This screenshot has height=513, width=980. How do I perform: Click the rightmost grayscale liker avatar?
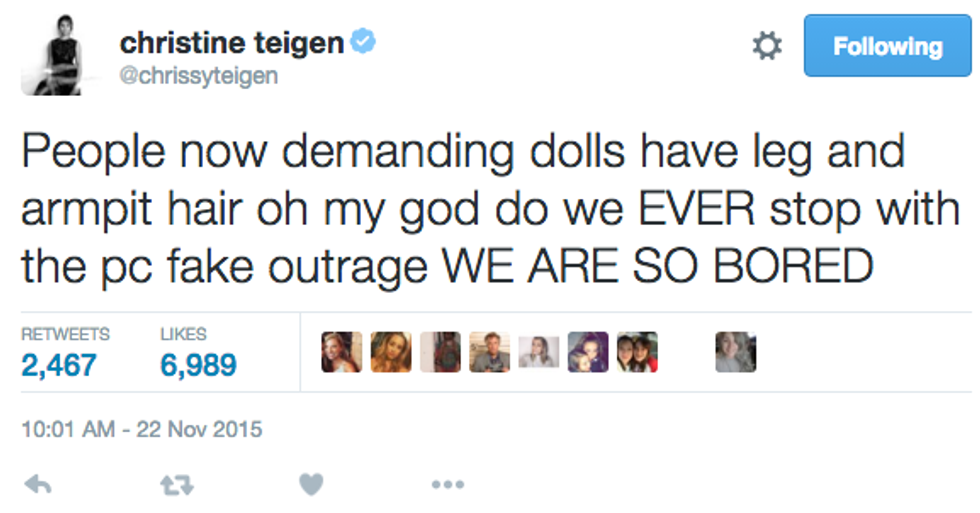click(735, 352)
